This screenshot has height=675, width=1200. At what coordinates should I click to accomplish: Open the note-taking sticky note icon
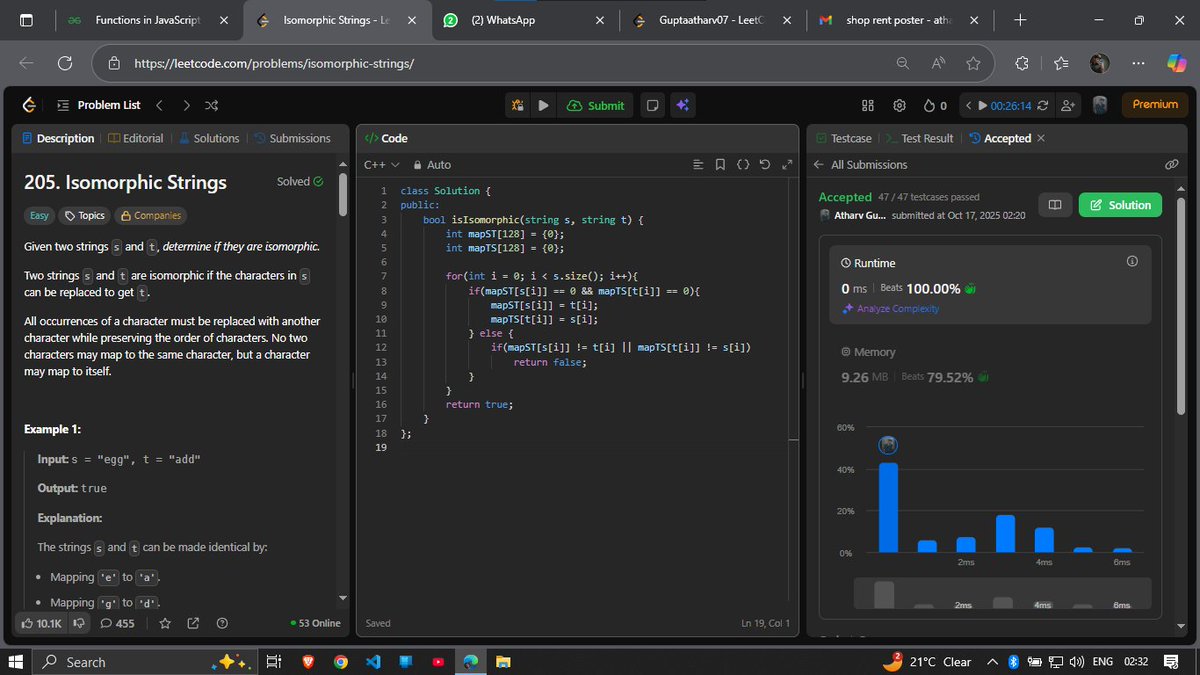[x=652, y=104]
